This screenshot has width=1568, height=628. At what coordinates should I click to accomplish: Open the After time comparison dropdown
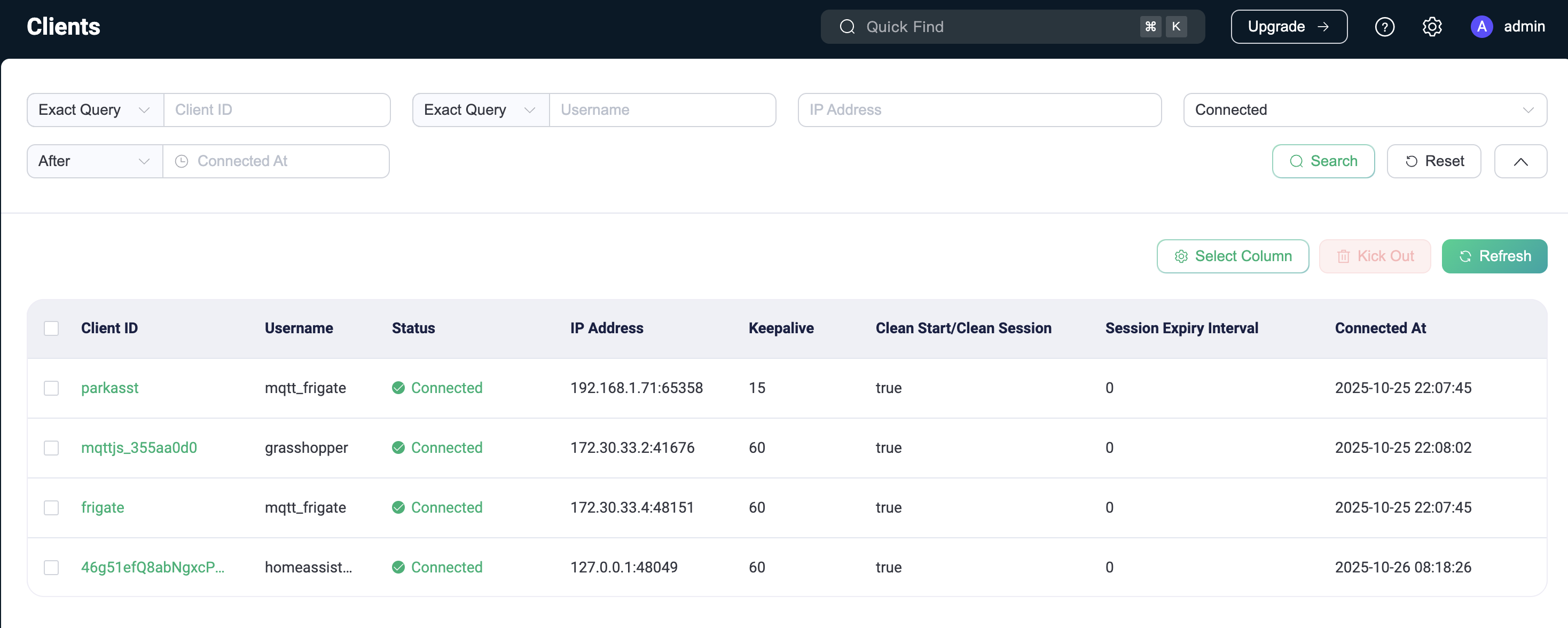point(95,161)
